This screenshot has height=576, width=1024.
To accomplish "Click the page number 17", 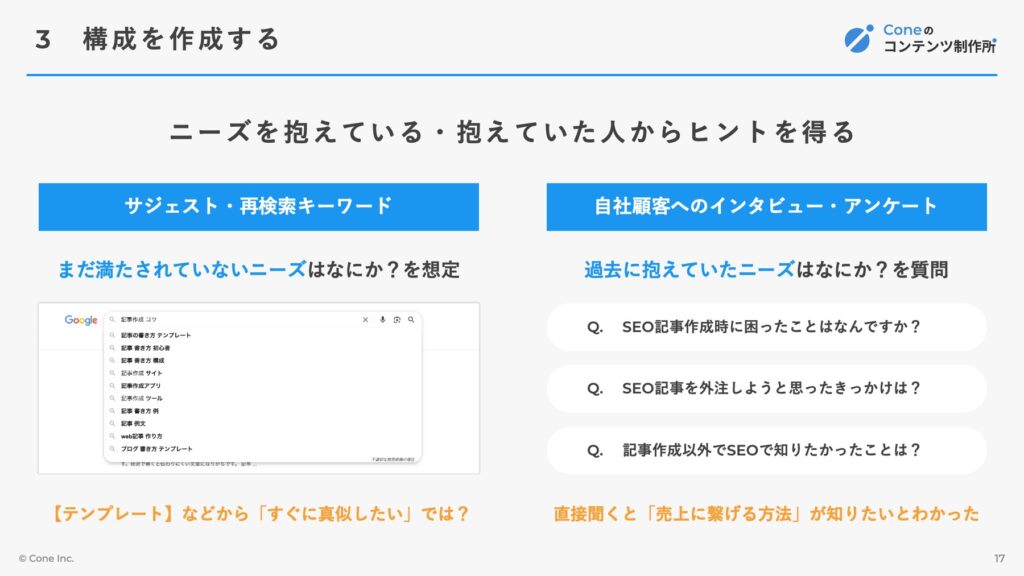I will 999,558.
